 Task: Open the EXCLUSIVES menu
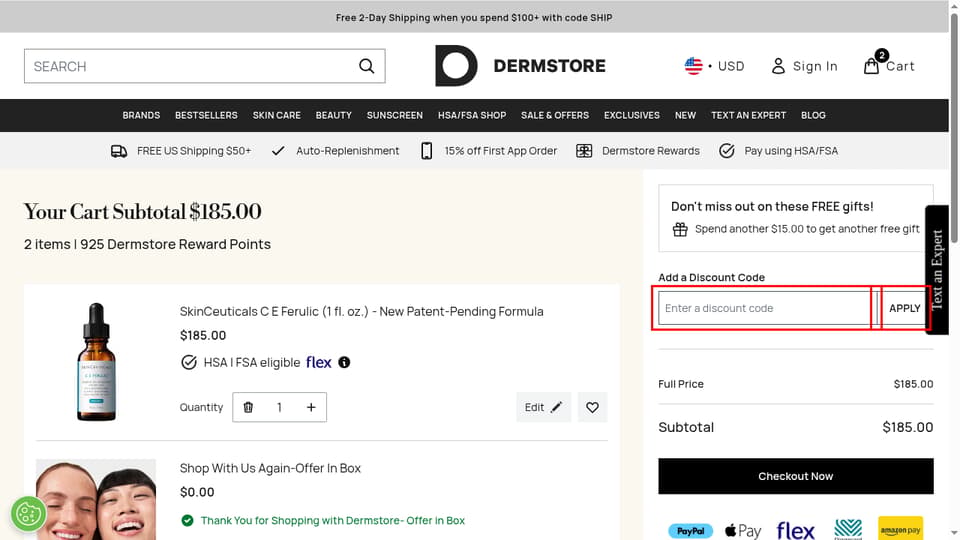pyautogui.click(x=632, y=115)
